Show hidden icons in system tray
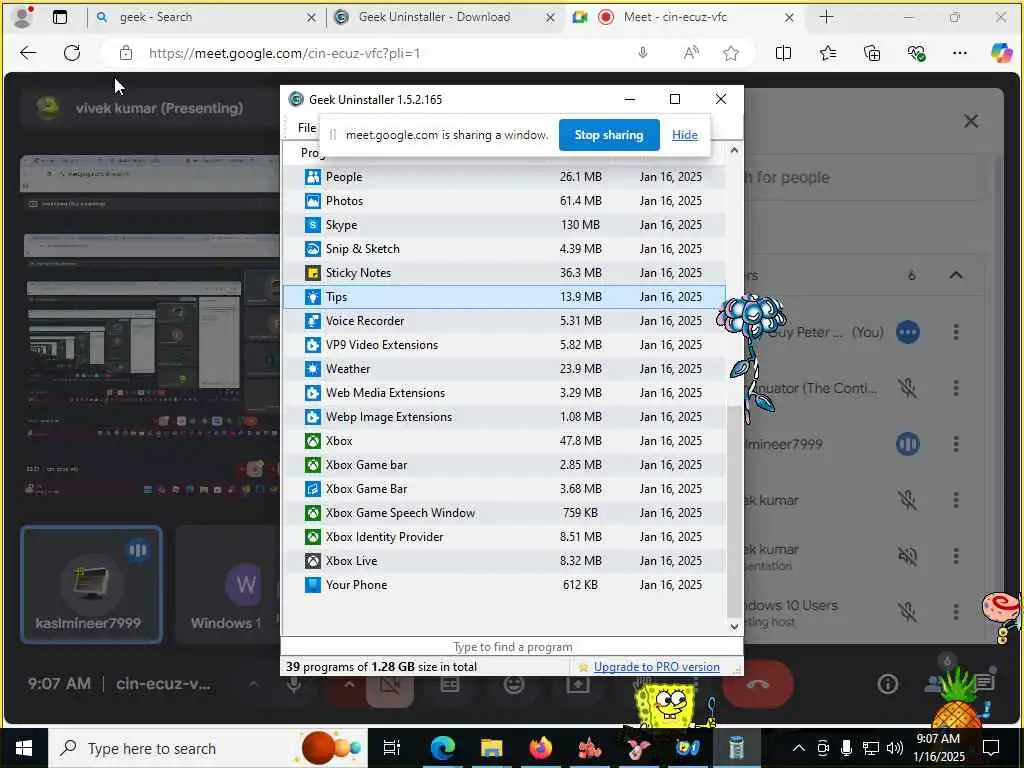 798,748
